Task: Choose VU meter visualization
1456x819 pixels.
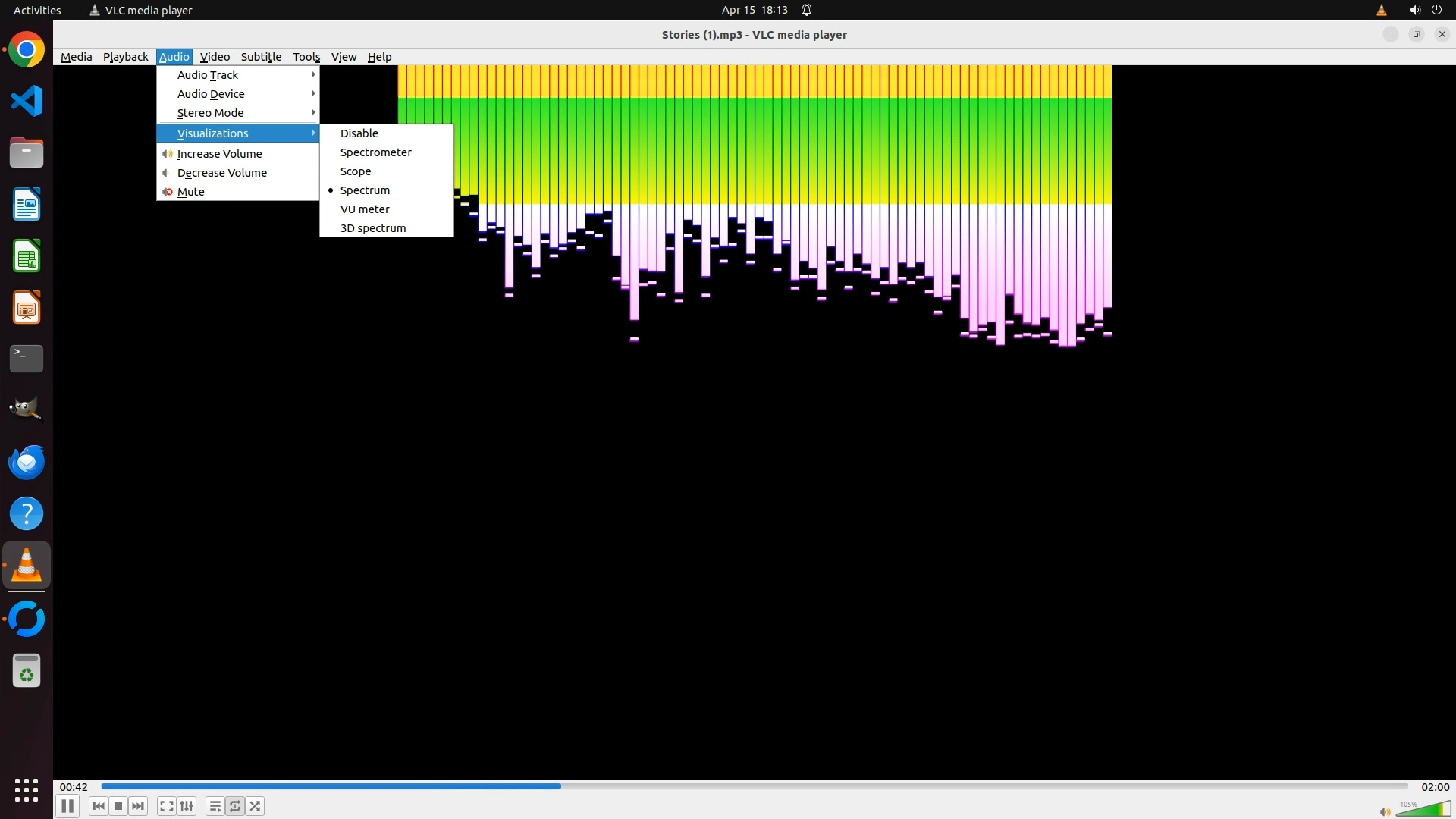Action: 365,209
